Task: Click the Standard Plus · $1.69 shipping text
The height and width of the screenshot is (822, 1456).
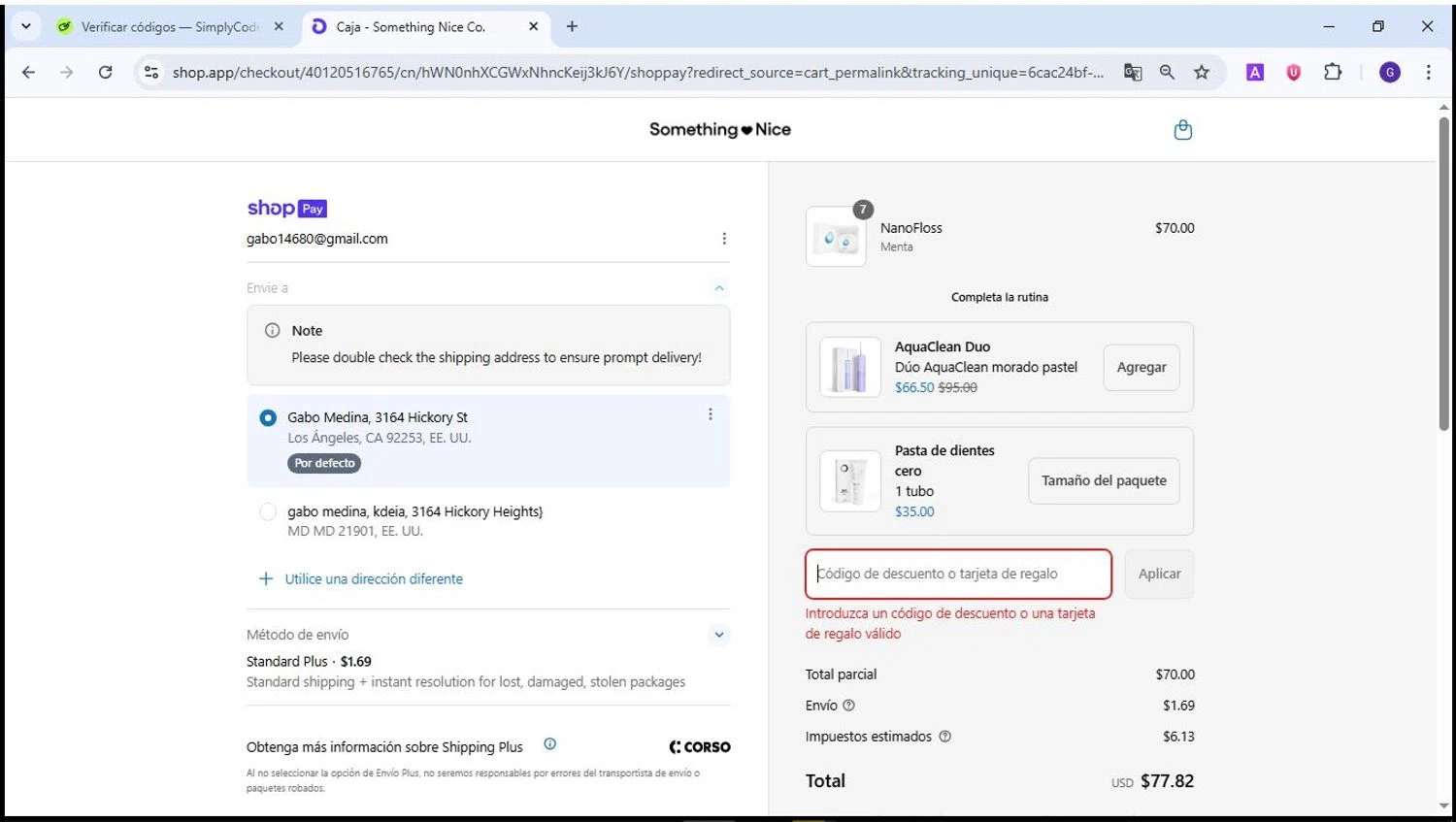Action: [x=309, y=661]
